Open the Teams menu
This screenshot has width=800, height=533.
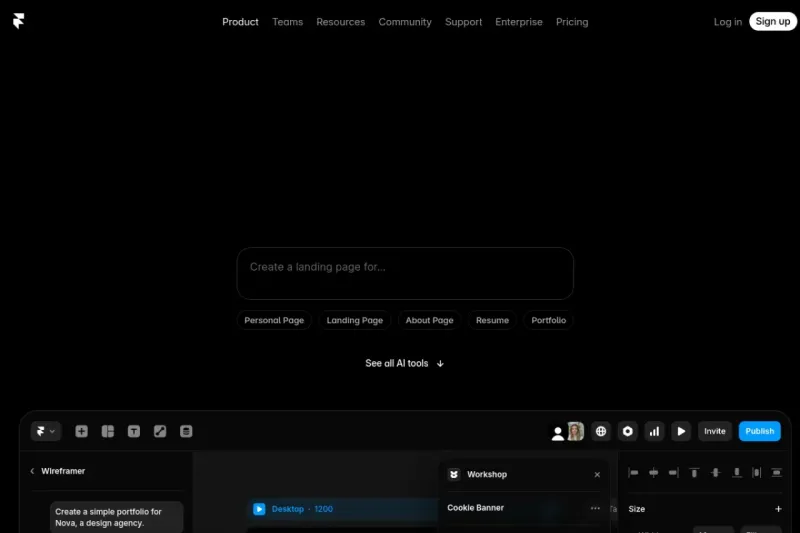(287, 22)
